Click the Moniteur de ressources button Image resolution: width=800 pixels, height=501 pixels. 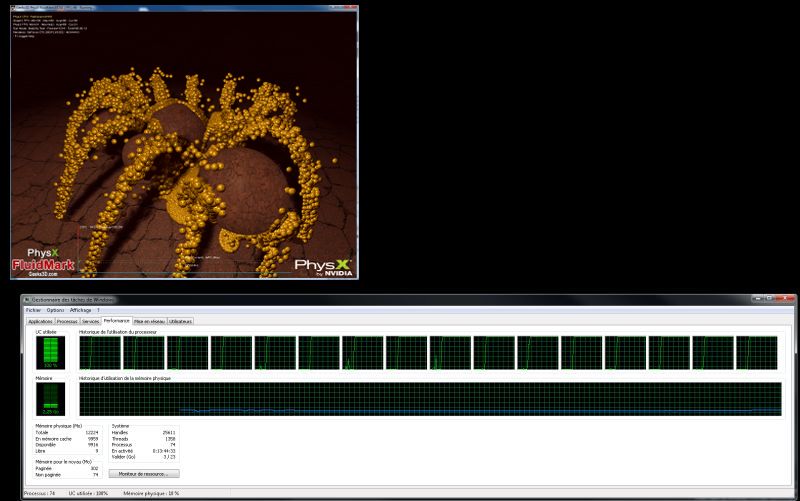(x=144, y=474)
